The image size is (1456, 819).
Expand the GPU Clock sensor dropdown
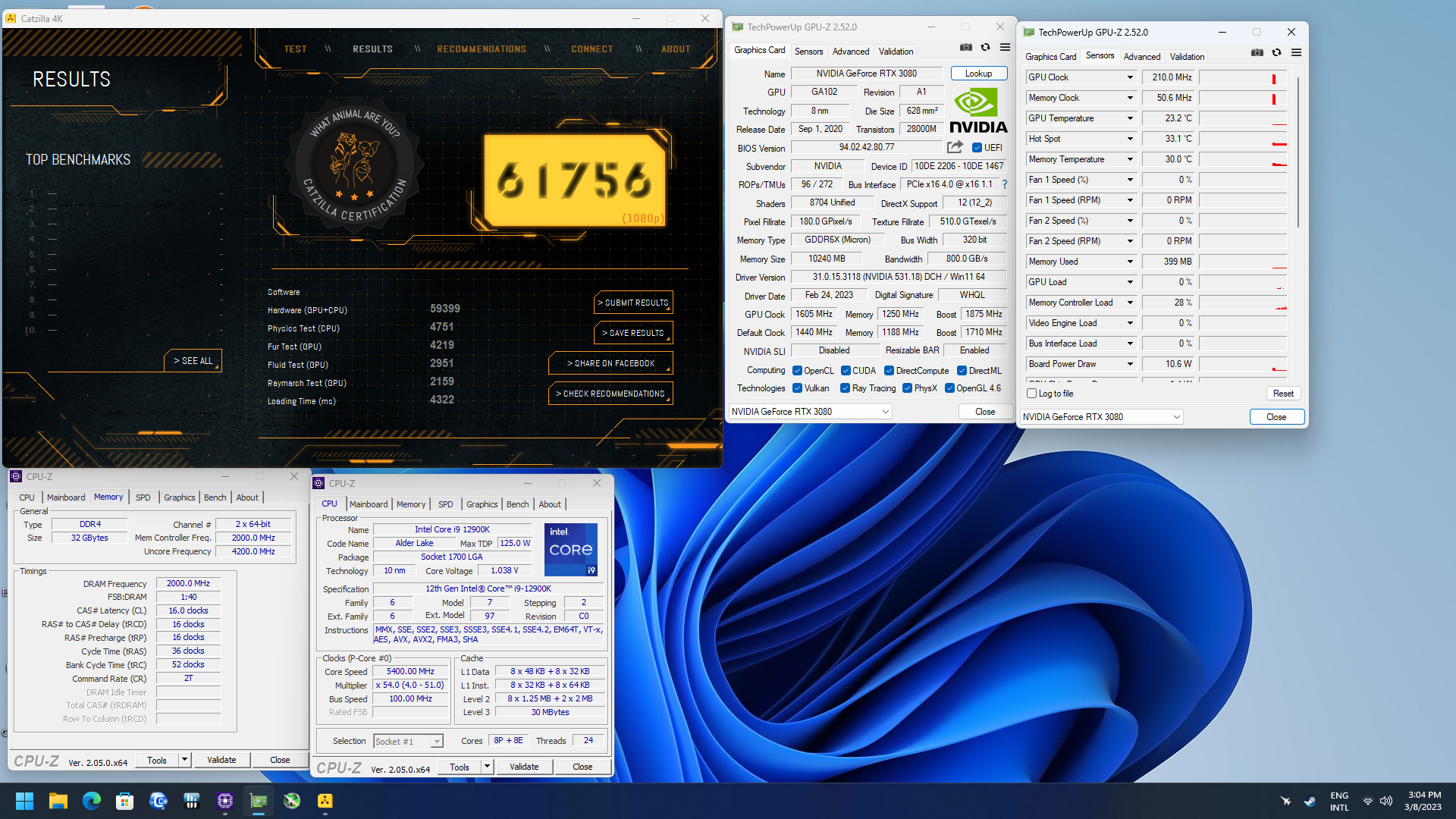coord(1129,77)
